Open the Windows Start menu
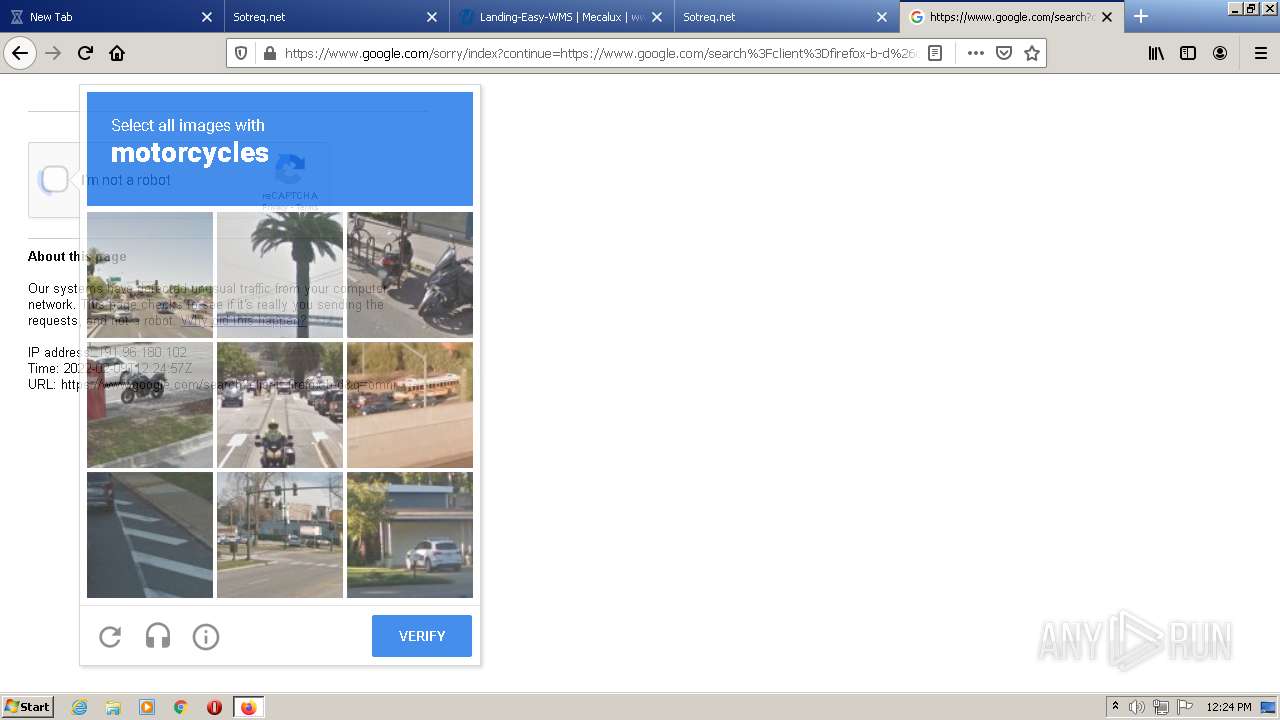 (27, 707)
